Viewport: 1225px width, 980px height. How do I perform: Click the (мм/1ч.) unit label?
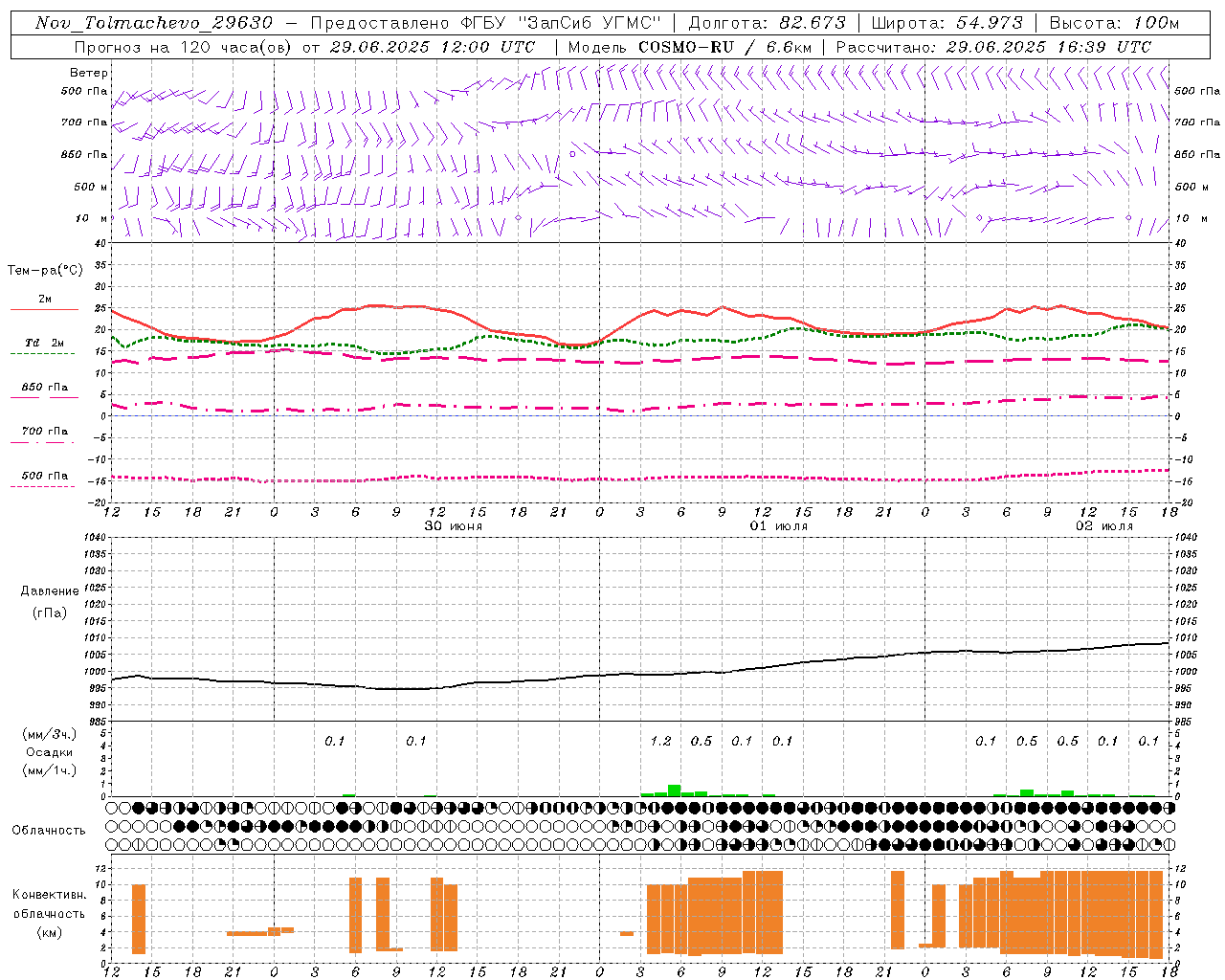tap(49, 770)
